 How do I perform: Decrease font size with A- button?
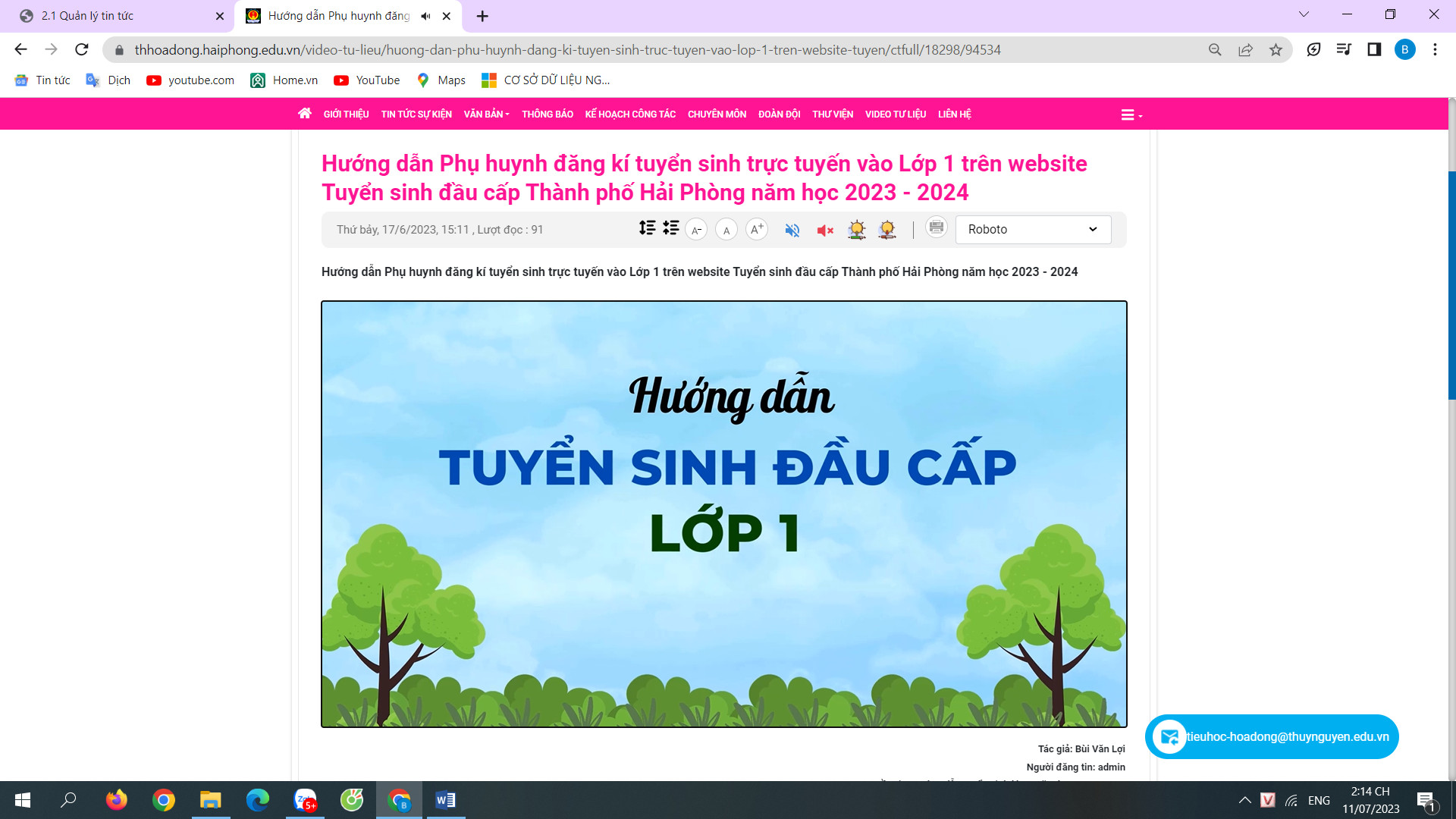tap(696, 230)
